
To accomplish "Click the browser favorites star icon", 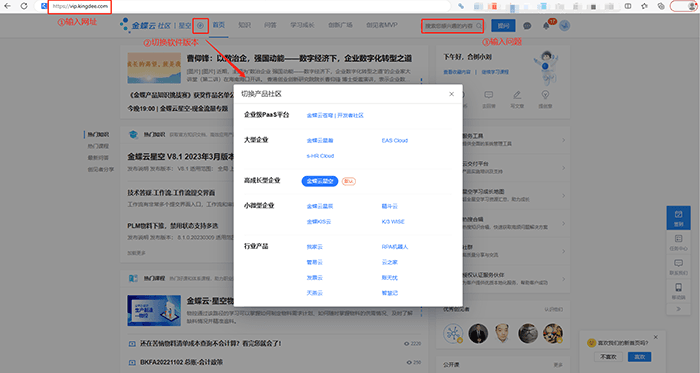I will coord(644,6).
